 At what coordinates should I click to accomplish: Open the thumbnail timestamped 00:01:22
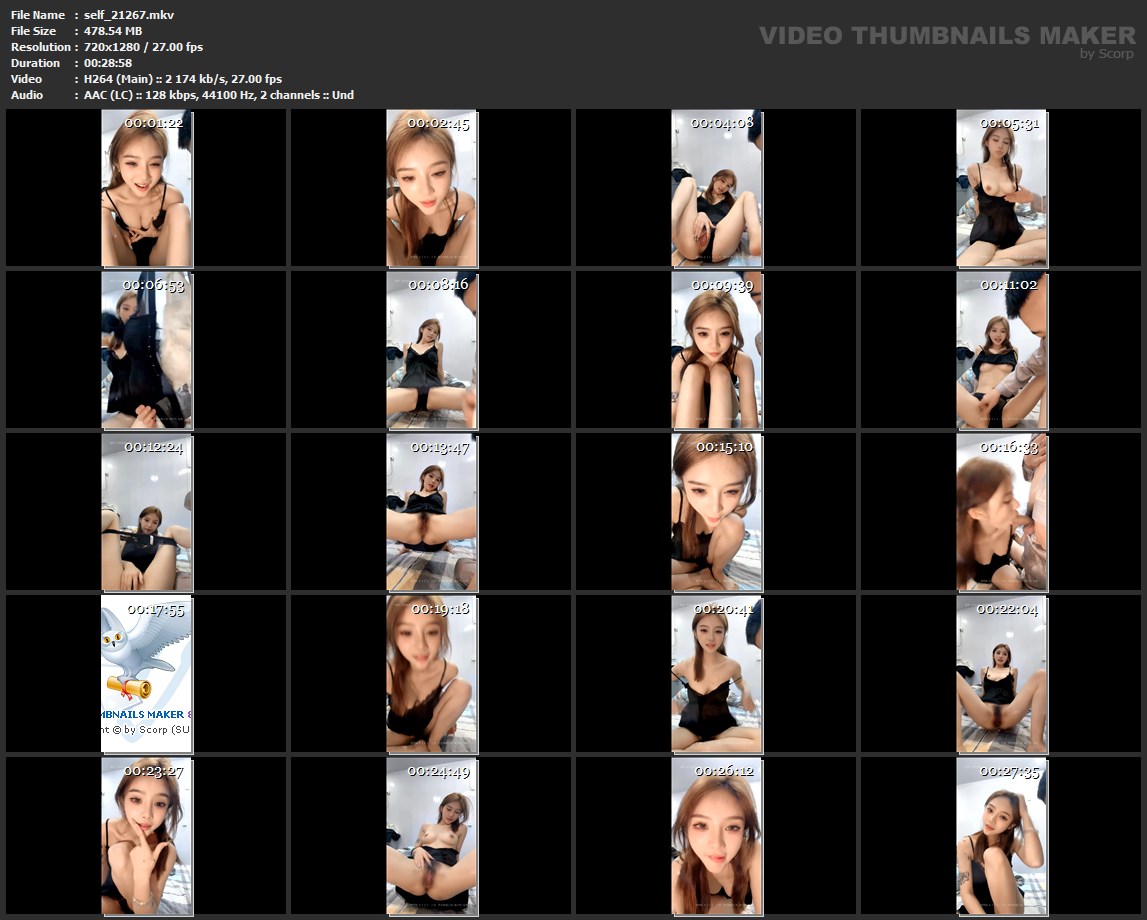[147, 188]
